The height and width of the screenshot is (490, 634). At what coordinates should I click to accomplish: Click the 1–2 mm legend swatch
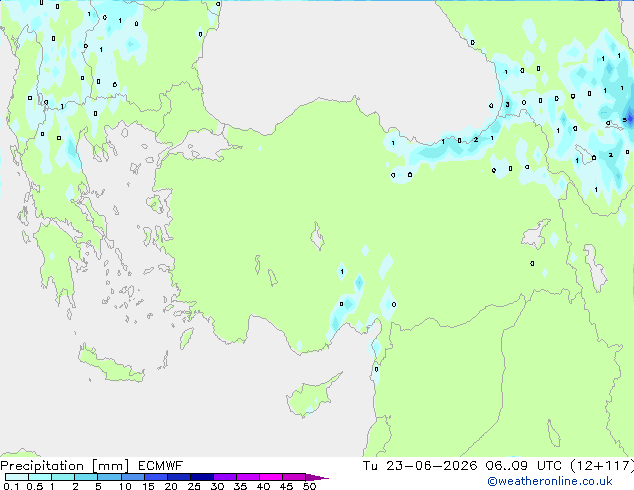point(63,477)
